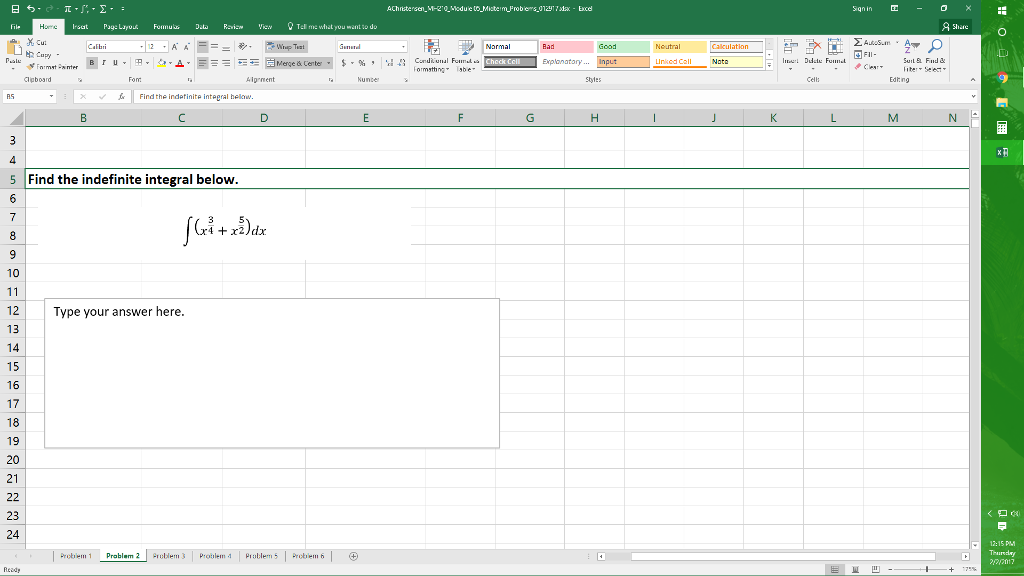
Task: Toggle Bold formatting
Action: 91,62
